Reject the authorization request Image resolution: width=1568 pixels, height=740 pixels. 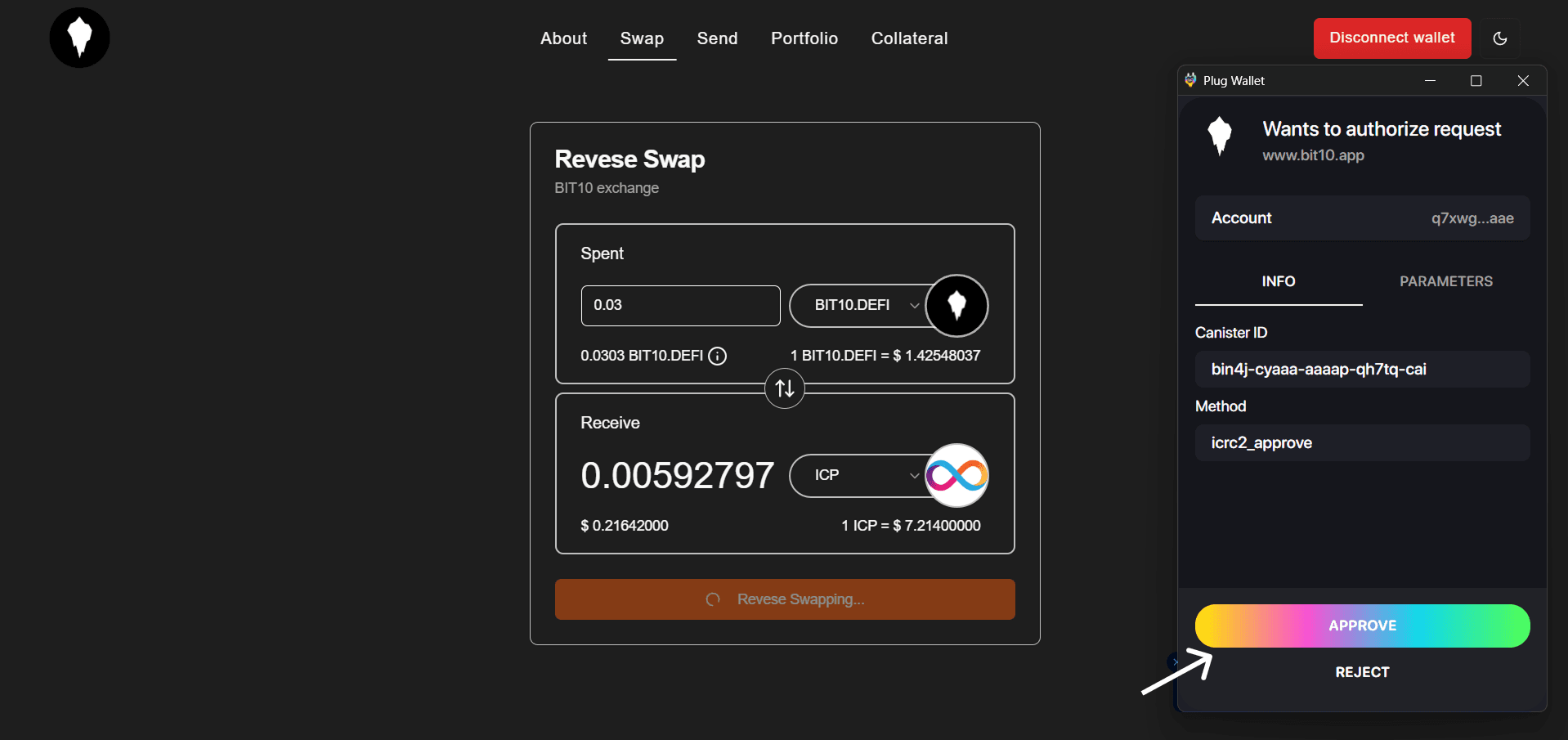(x=1362, y=672)
